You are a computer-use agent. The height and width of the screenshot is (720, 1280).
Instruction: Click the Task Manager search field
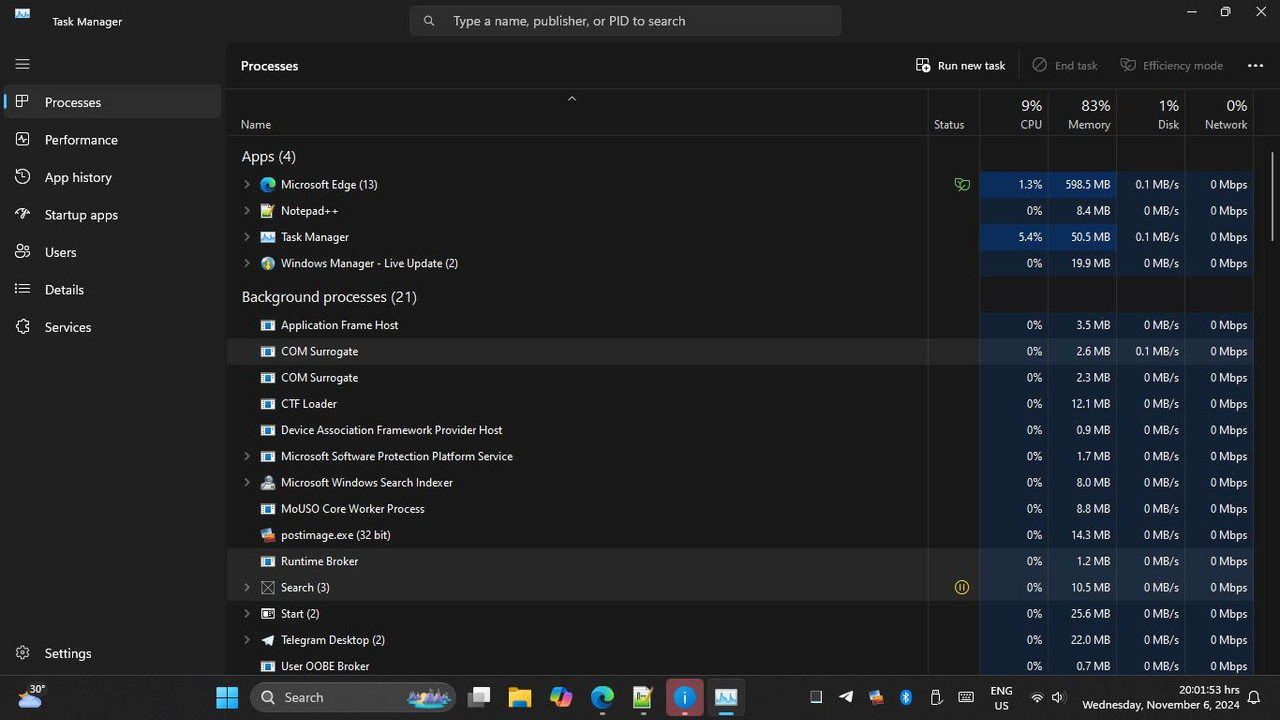[625, 21]
